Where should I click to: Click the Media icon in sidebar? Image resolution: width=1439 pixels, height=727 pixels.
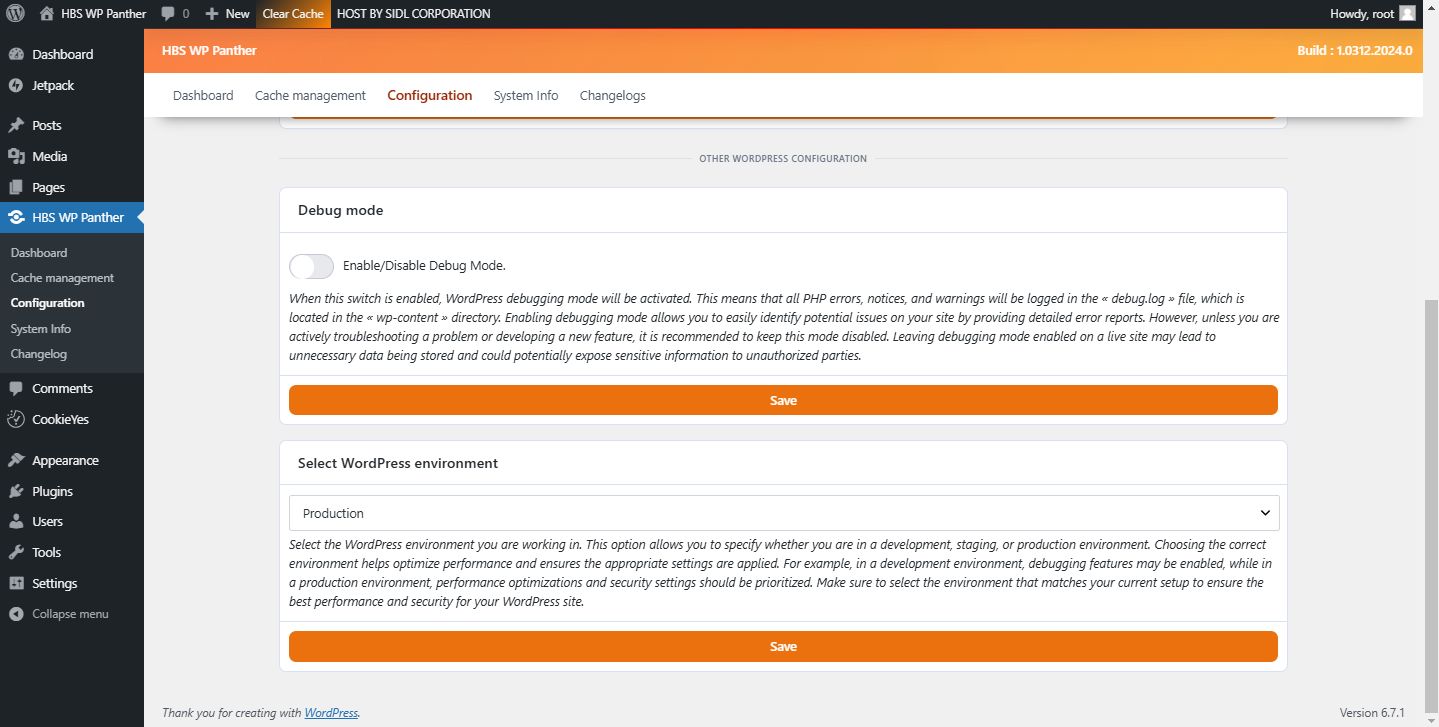click(x=16, y=156)
